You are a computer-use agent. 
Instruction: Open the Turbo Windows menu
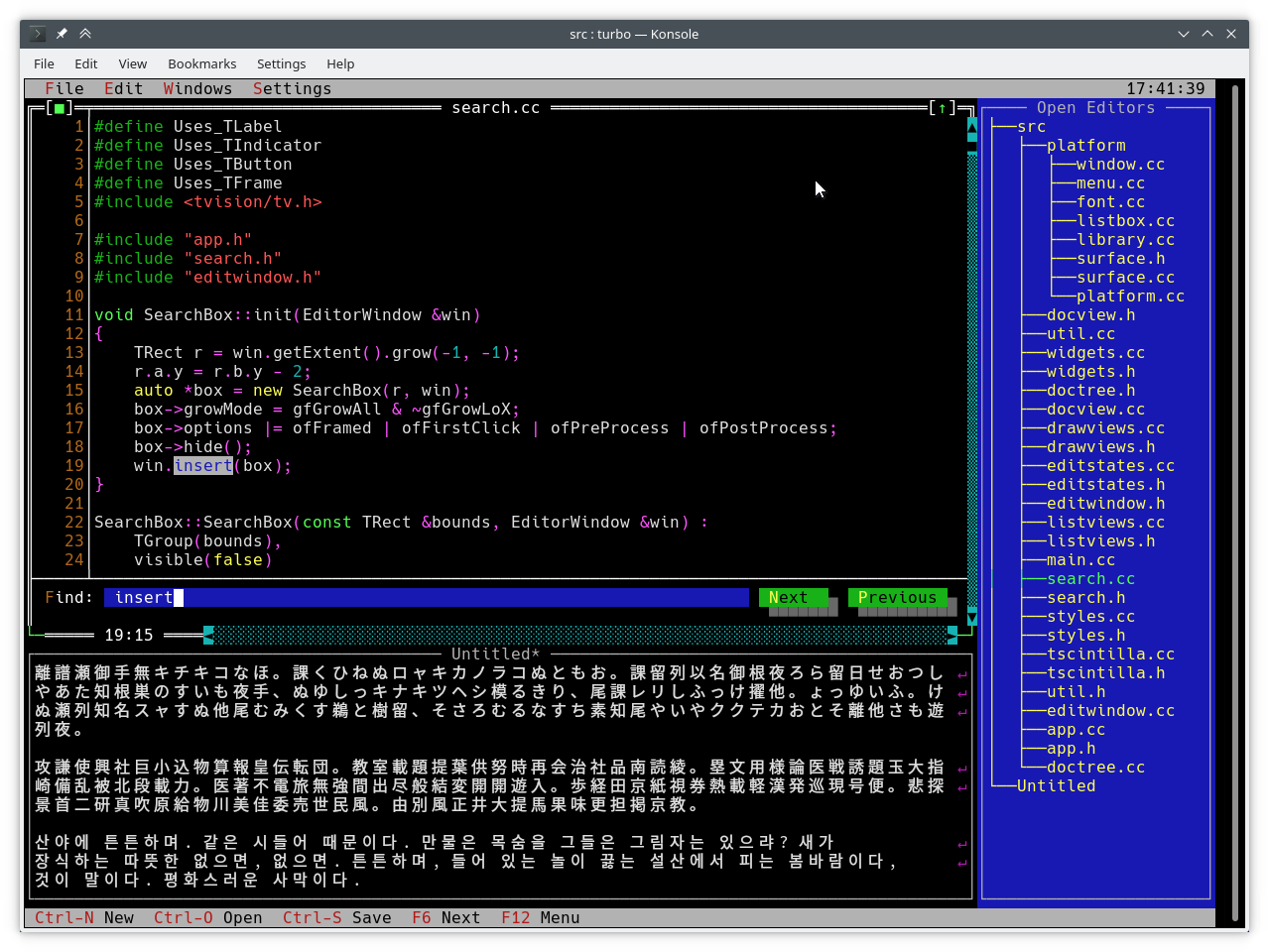click(x=197, y=89)
